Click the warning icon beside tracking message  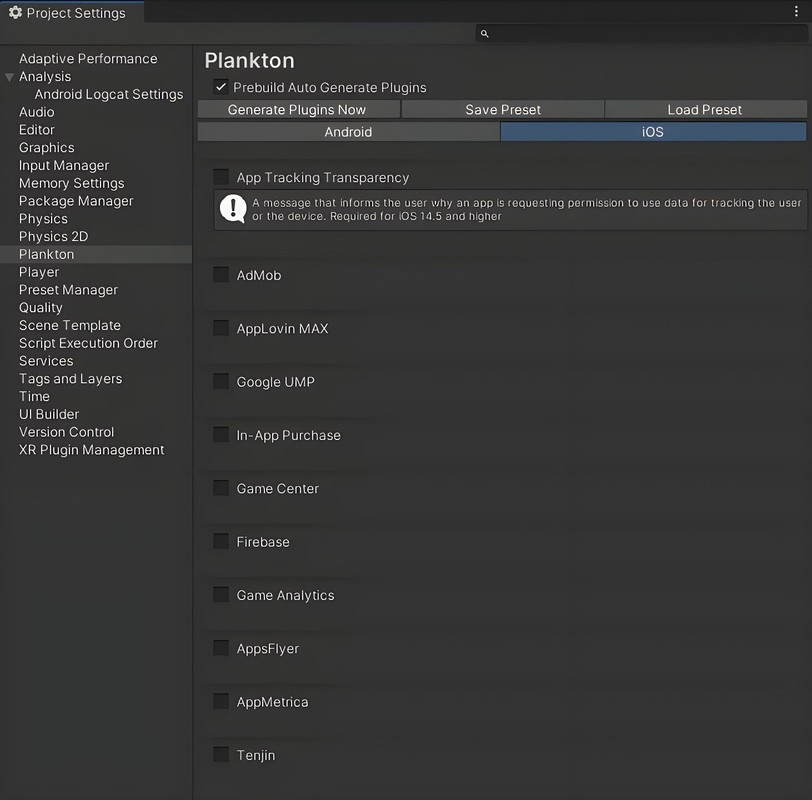tap(233, 209)
